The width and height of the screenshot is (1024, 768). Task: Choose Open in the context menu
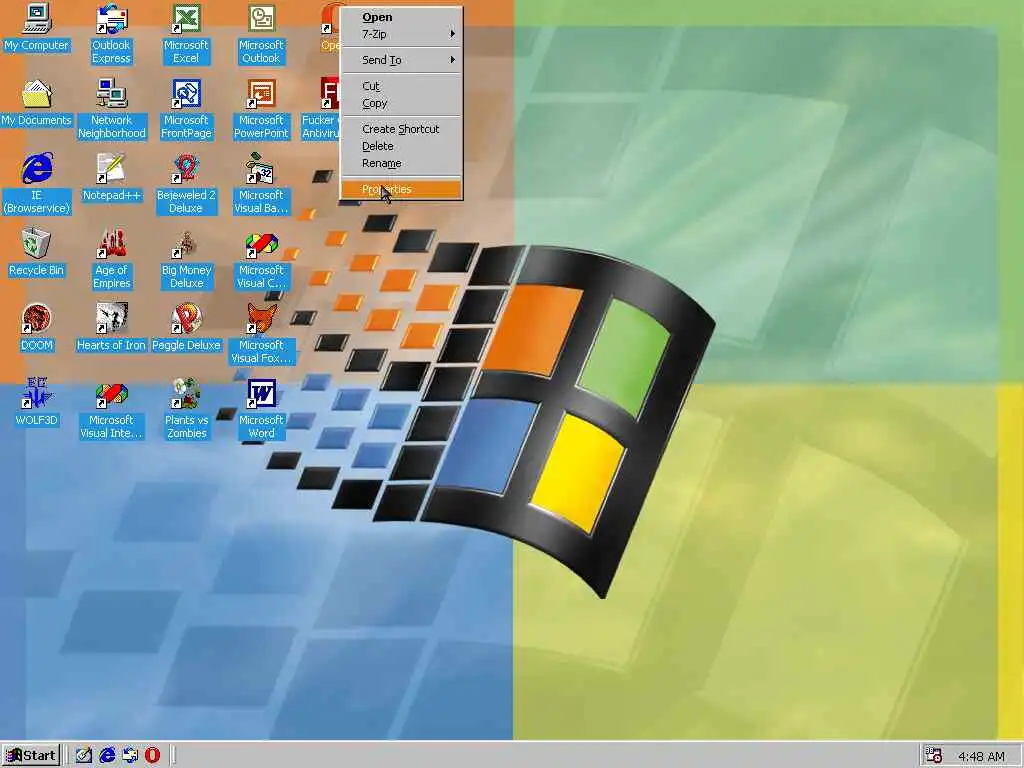(402, 17)
